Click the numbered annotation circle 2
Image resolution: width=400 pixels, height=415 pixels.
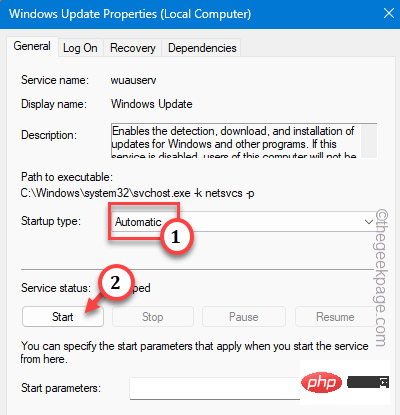point(116,283)
